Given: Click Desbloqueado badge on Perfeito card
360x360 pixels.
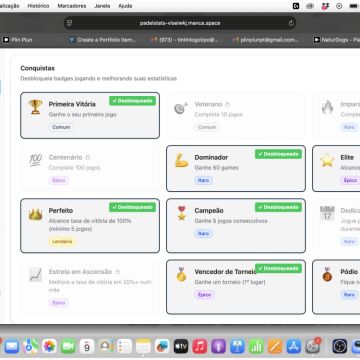Looking at the screenshot, I should pyautogui.click(x=132, y=207).
